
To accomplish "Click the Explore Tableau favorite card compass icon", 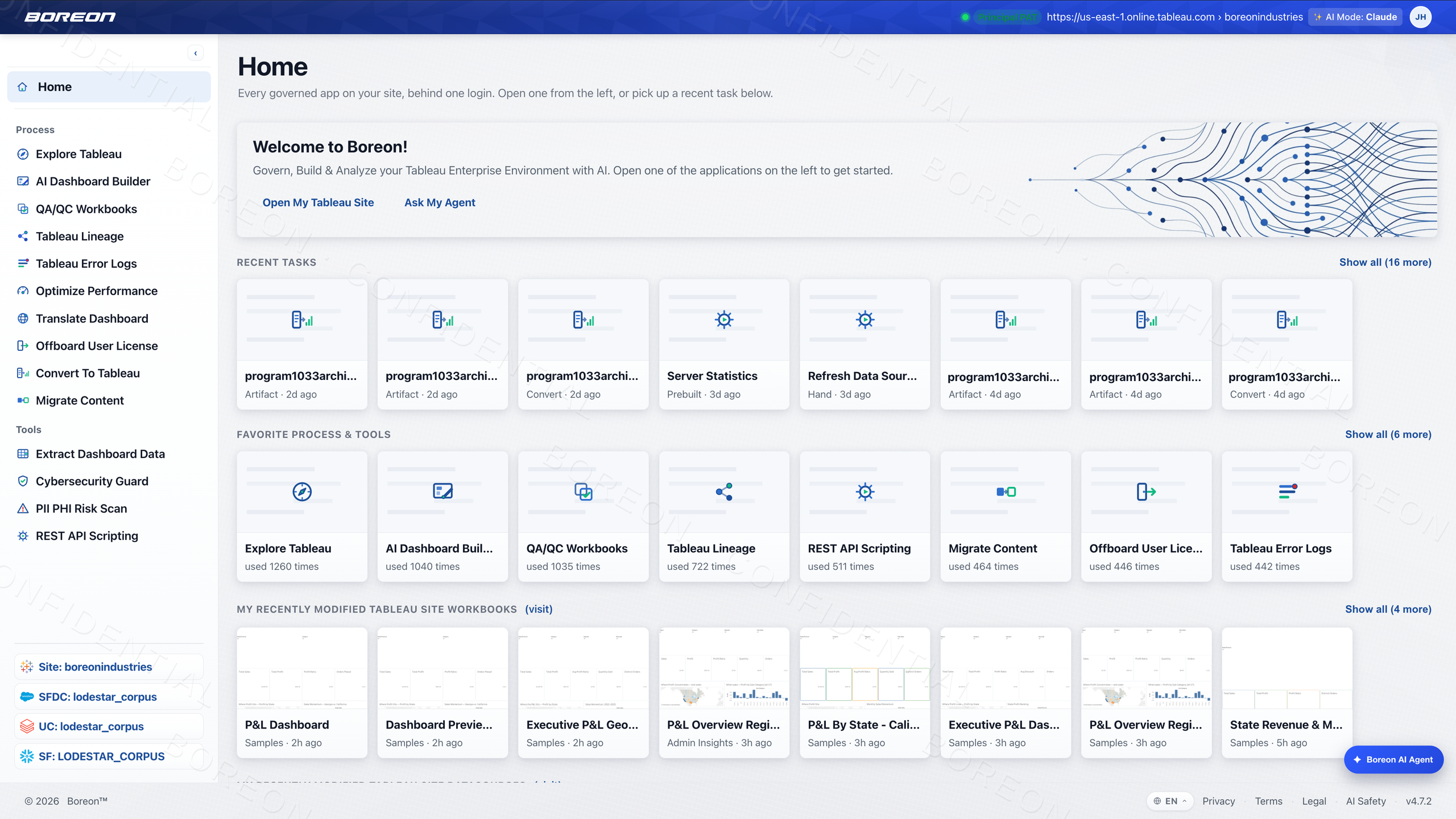I will click(x=302, y=491).
